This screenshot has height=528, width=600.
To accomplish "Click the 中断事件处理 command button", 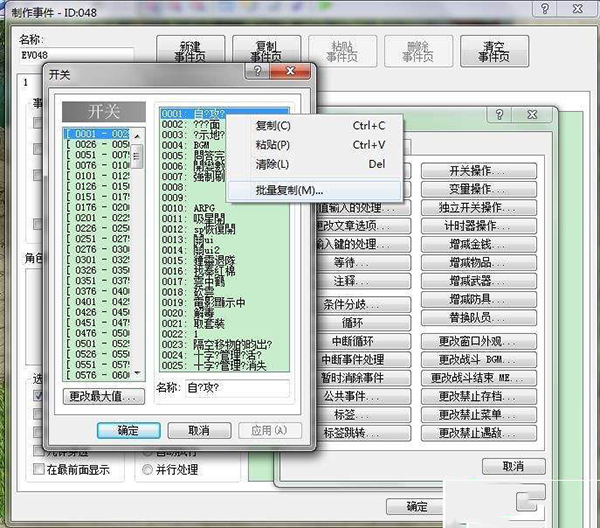I will click(363, 359).
